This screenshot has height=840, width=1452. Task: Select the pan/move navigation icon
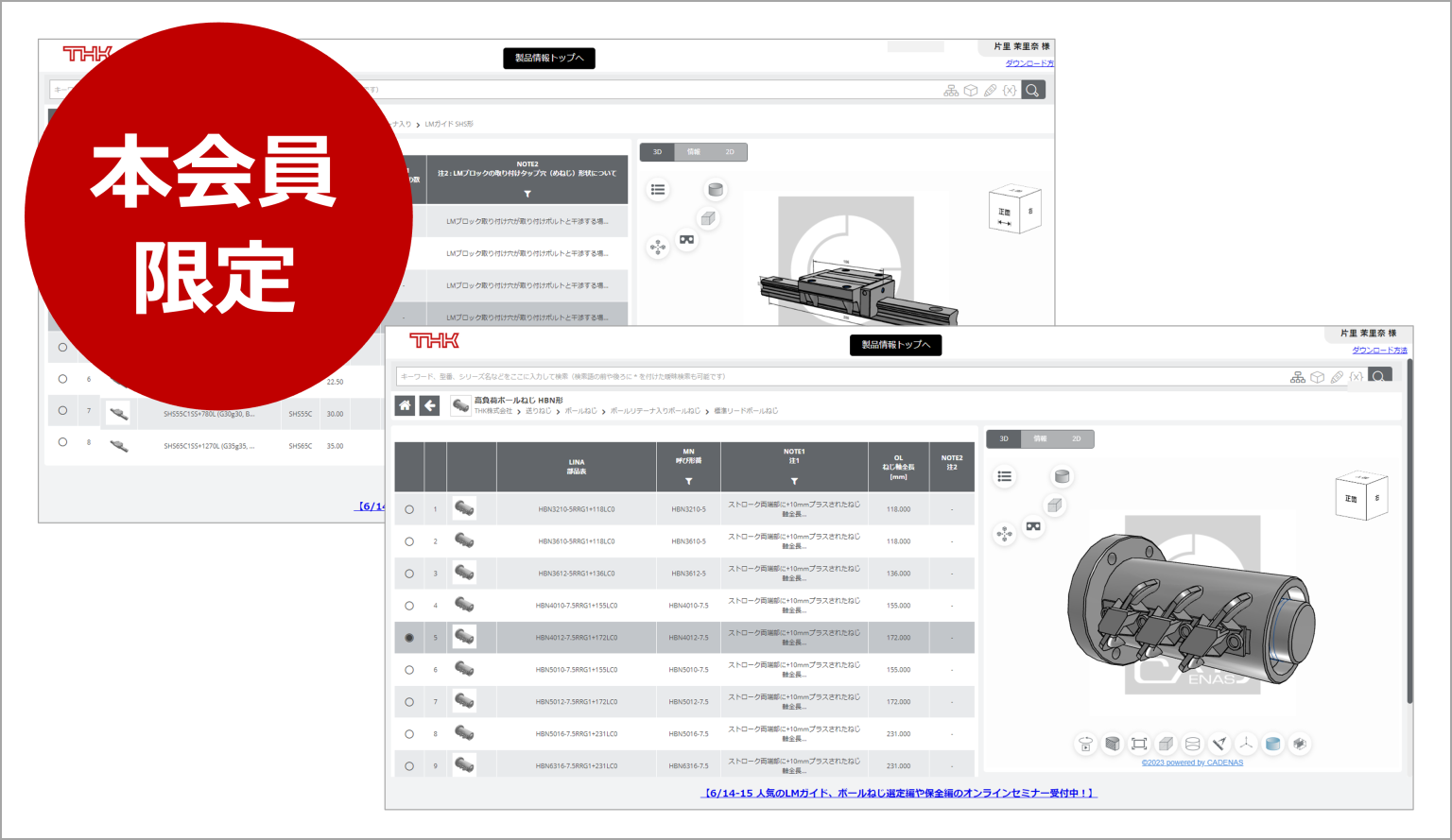click(1005, 536)
